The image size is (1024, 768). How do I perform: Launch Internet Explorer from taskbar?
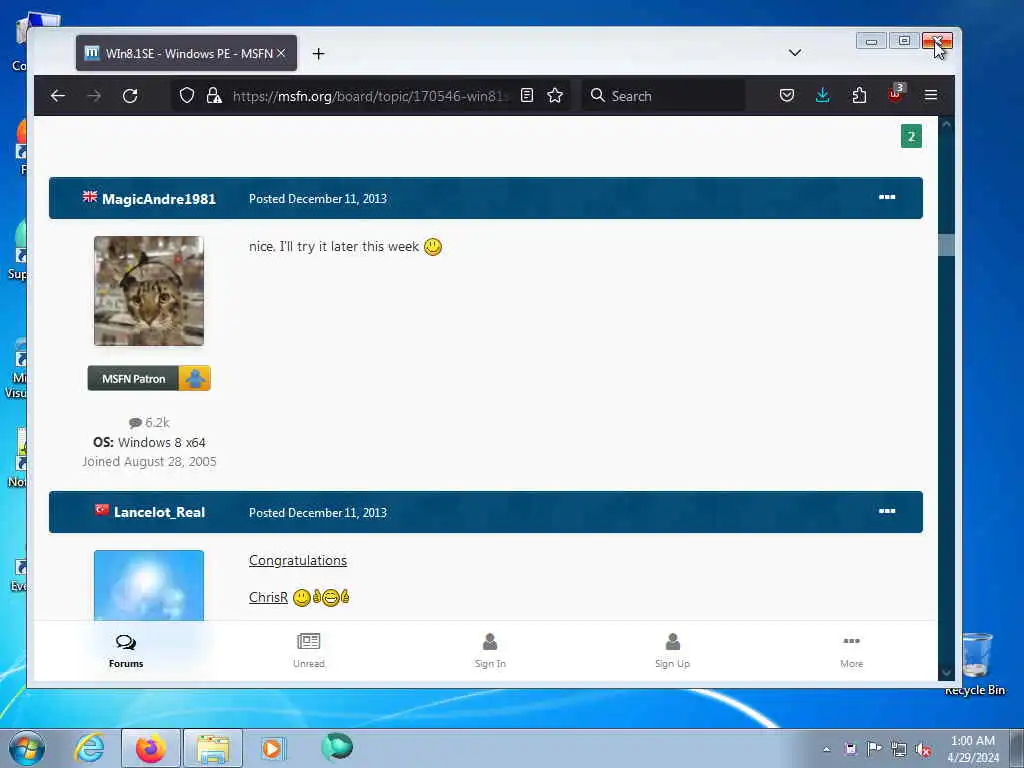pos(89,748)
